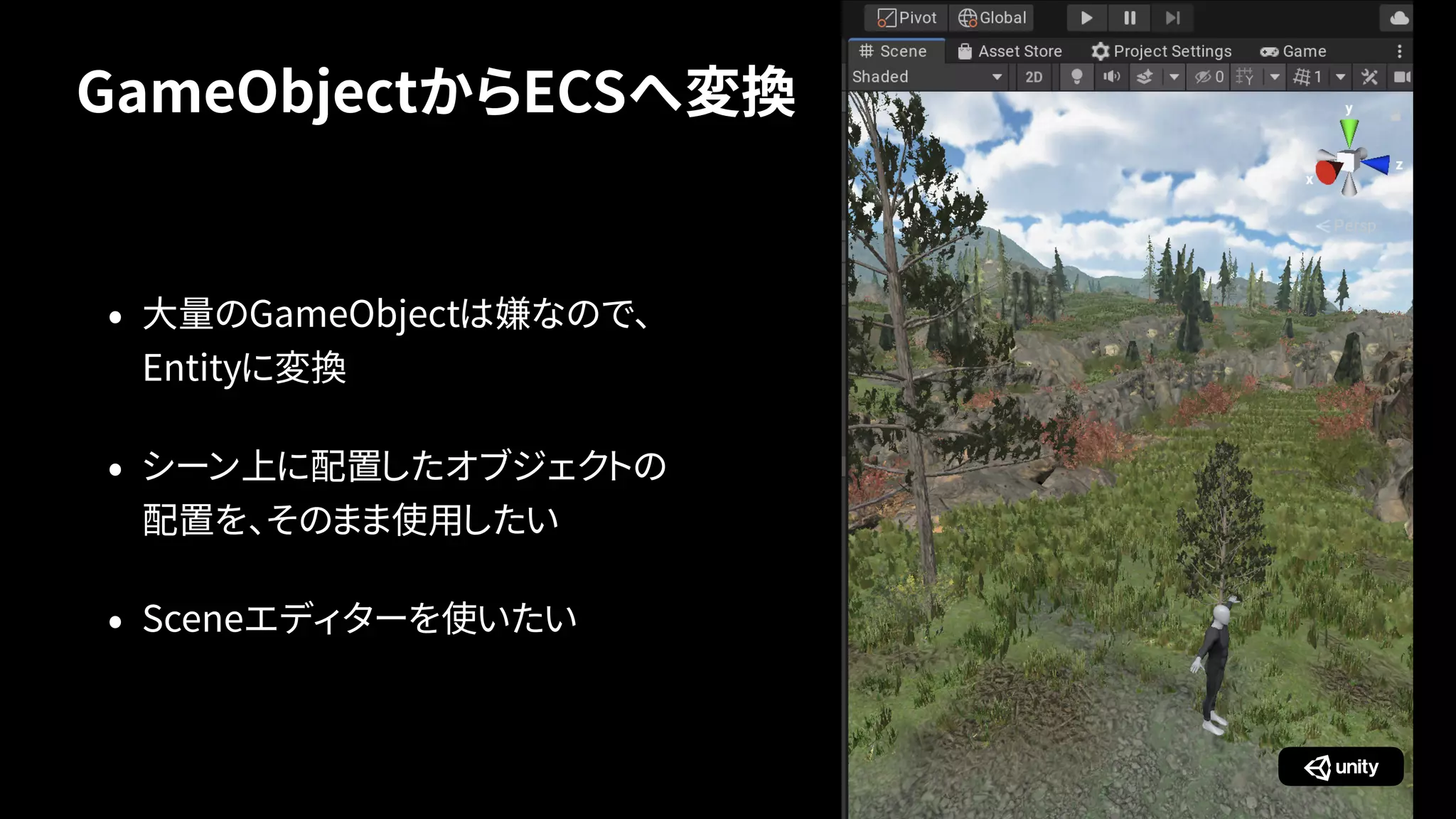The image size is (1456, 819).
Task: Click the Step frame button
Action: (1173, 18)
